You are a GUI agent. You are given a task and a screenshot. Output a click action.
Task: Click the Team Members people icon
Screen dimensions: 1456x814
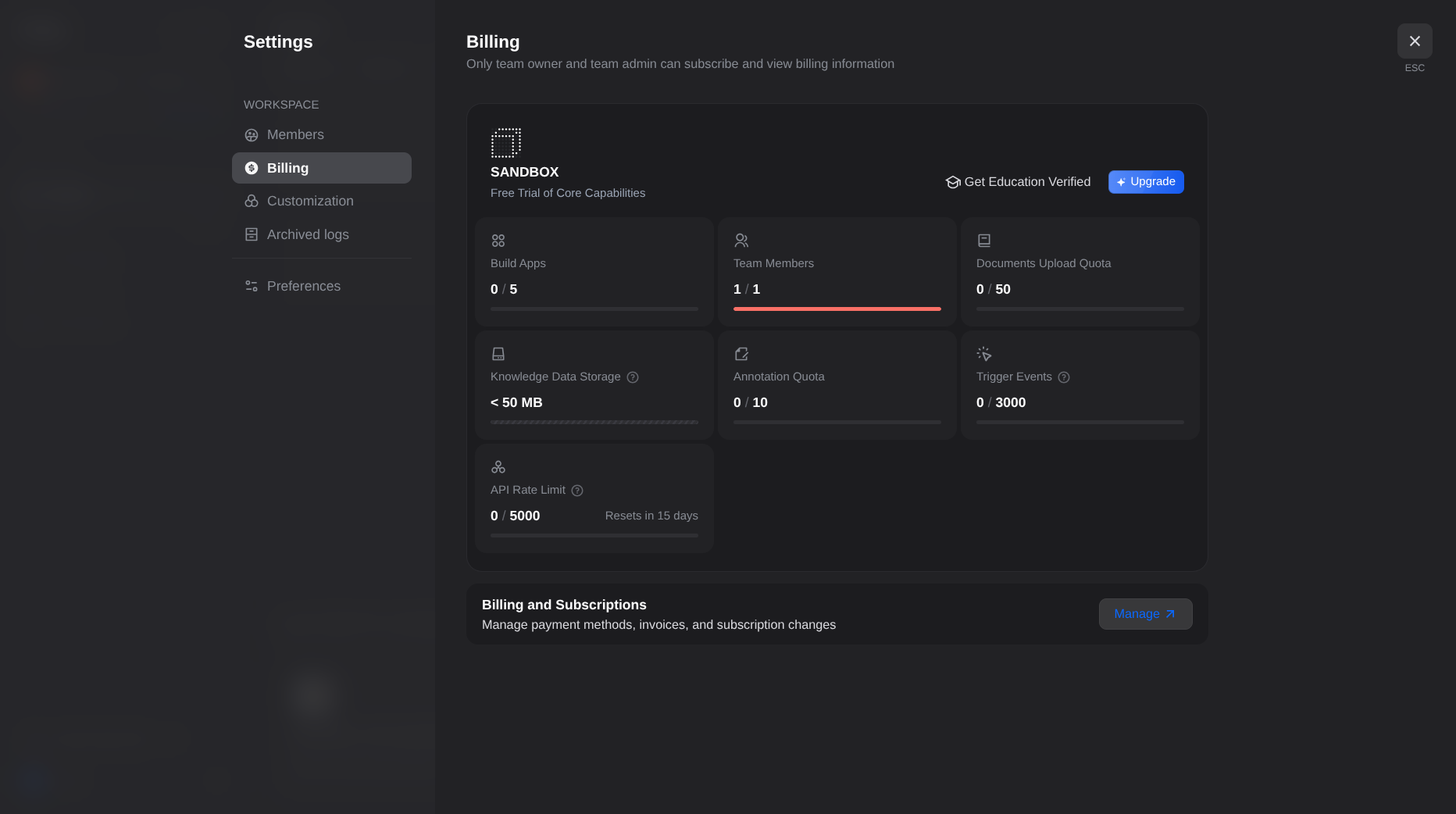click(x=741, y=241)
